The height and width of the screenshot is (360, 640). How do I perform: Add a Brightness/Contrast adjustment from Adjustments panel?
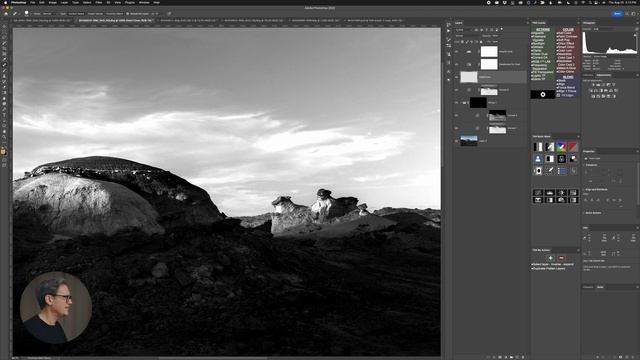[x=593, y=84]
